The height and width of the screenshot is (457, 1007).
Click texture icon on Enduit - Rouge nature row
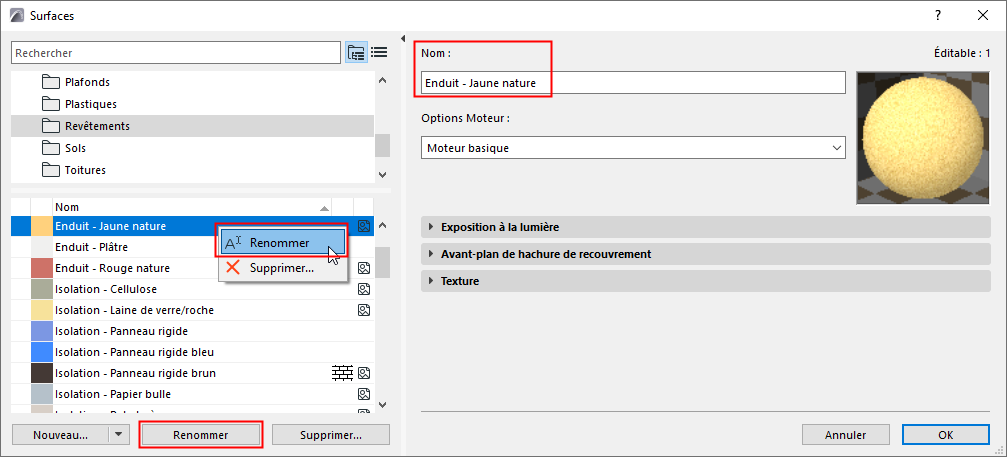click(364, 268)
